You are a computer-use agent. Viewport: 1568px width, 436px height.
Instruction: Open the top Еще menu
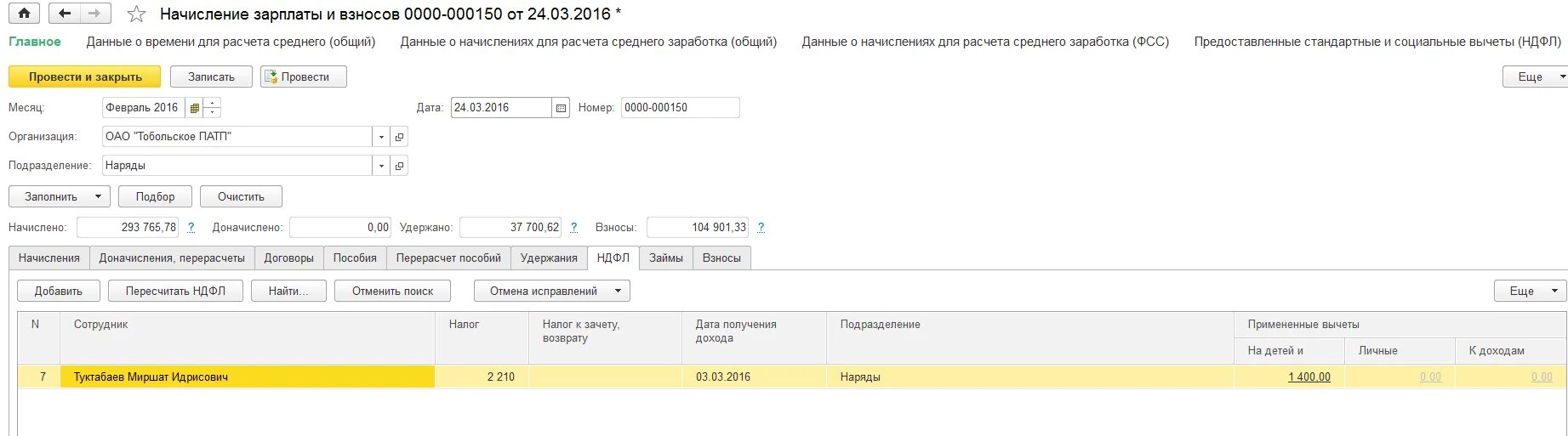1535,76
